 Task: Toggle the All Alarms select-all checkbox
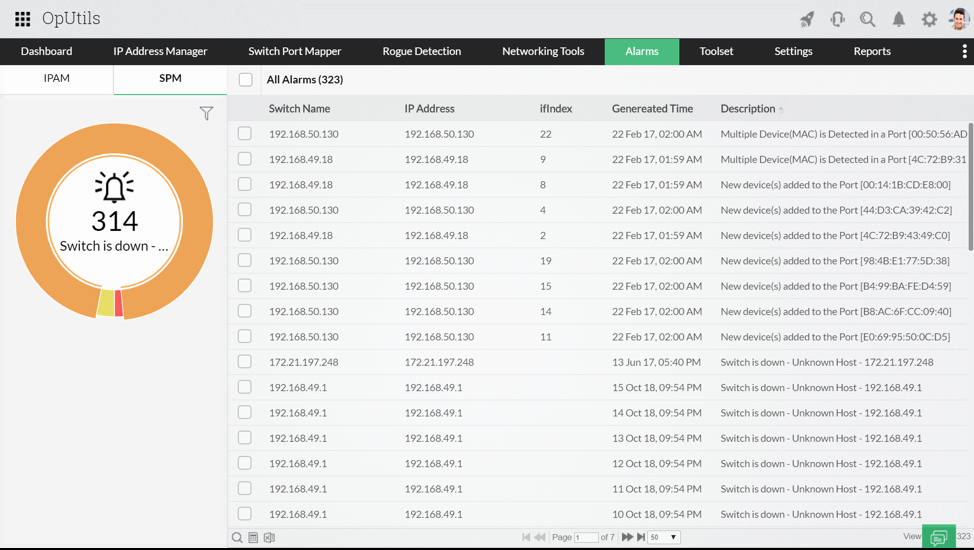(245, 80)
